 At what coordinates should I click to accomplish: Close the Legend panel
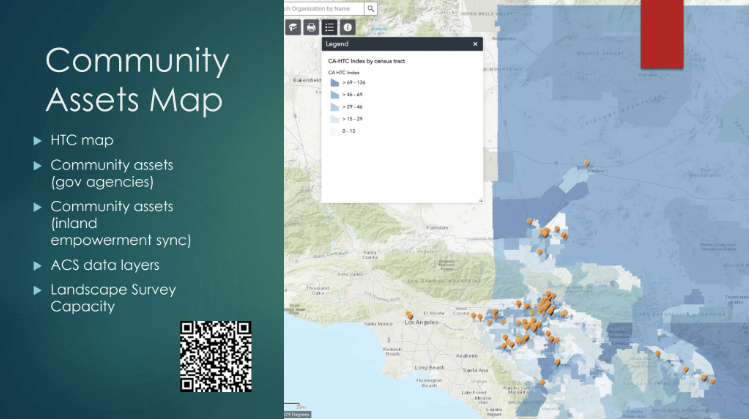[476, 44]
